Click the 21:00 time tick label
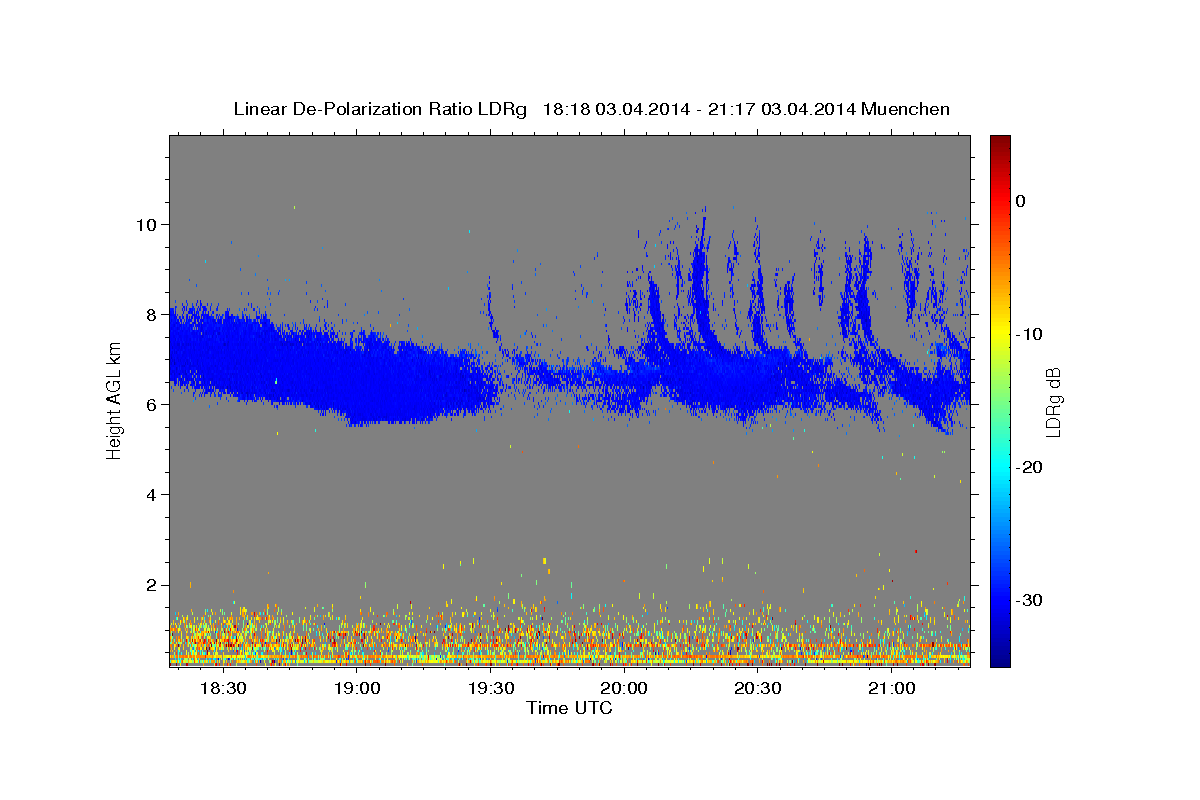This screenshot has width=1200, height=800. 891,689
